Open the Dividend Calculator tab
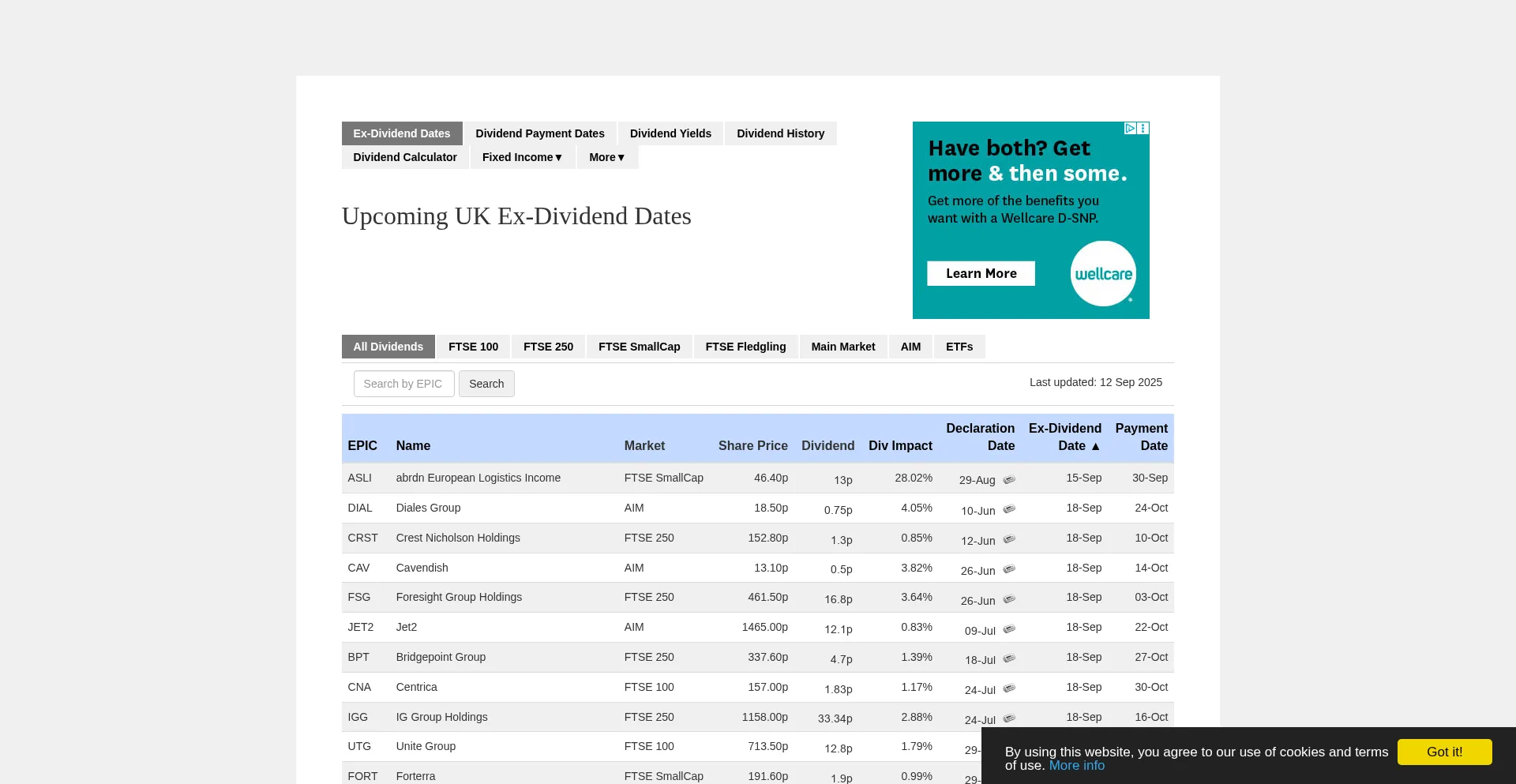The height and width of the screenshot is (784, 1516). (x=405, y=157)
